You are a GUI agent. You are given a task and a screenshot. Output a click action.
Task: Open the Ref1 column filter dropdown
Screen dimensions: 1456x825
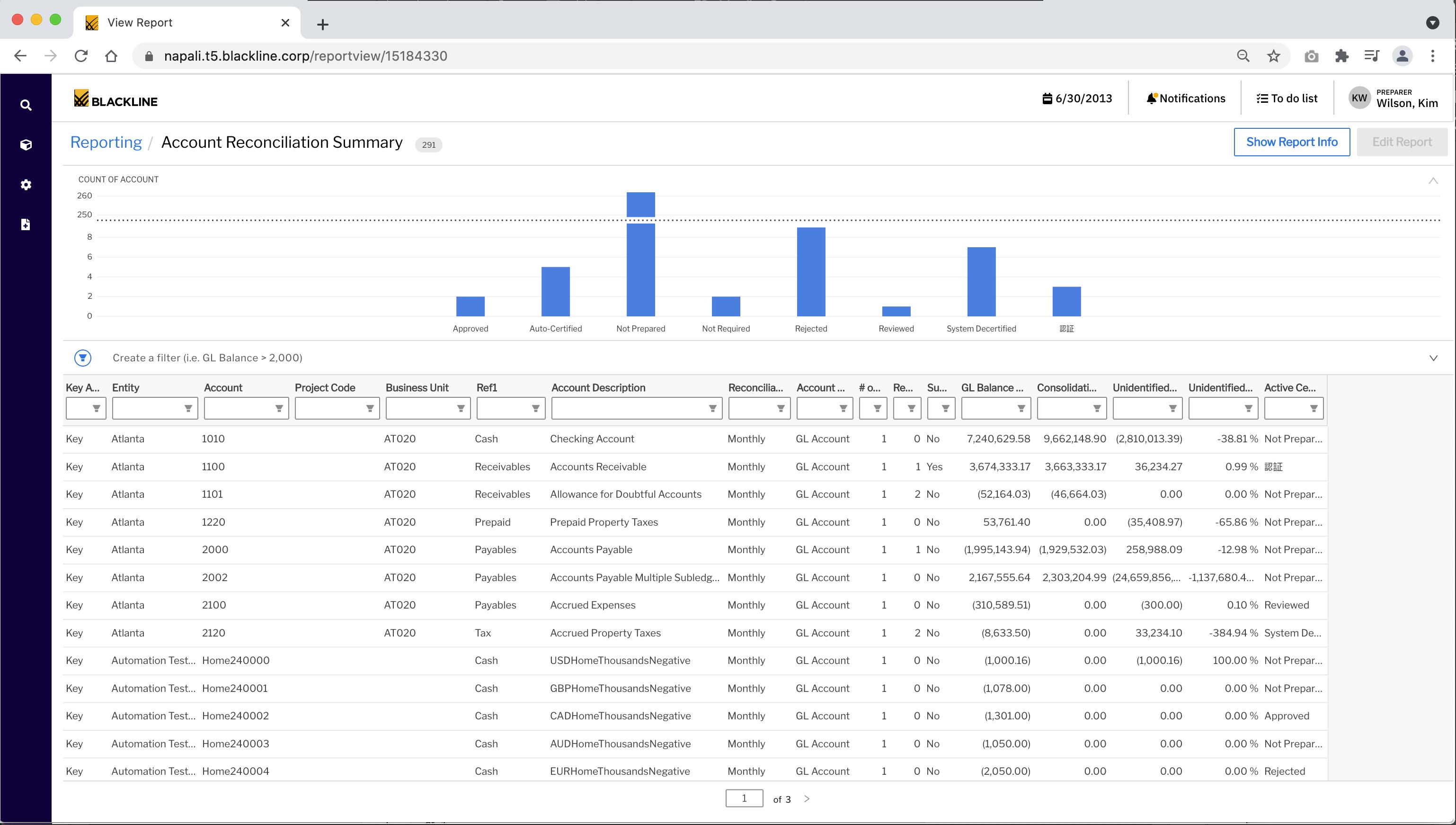[535, 409]
